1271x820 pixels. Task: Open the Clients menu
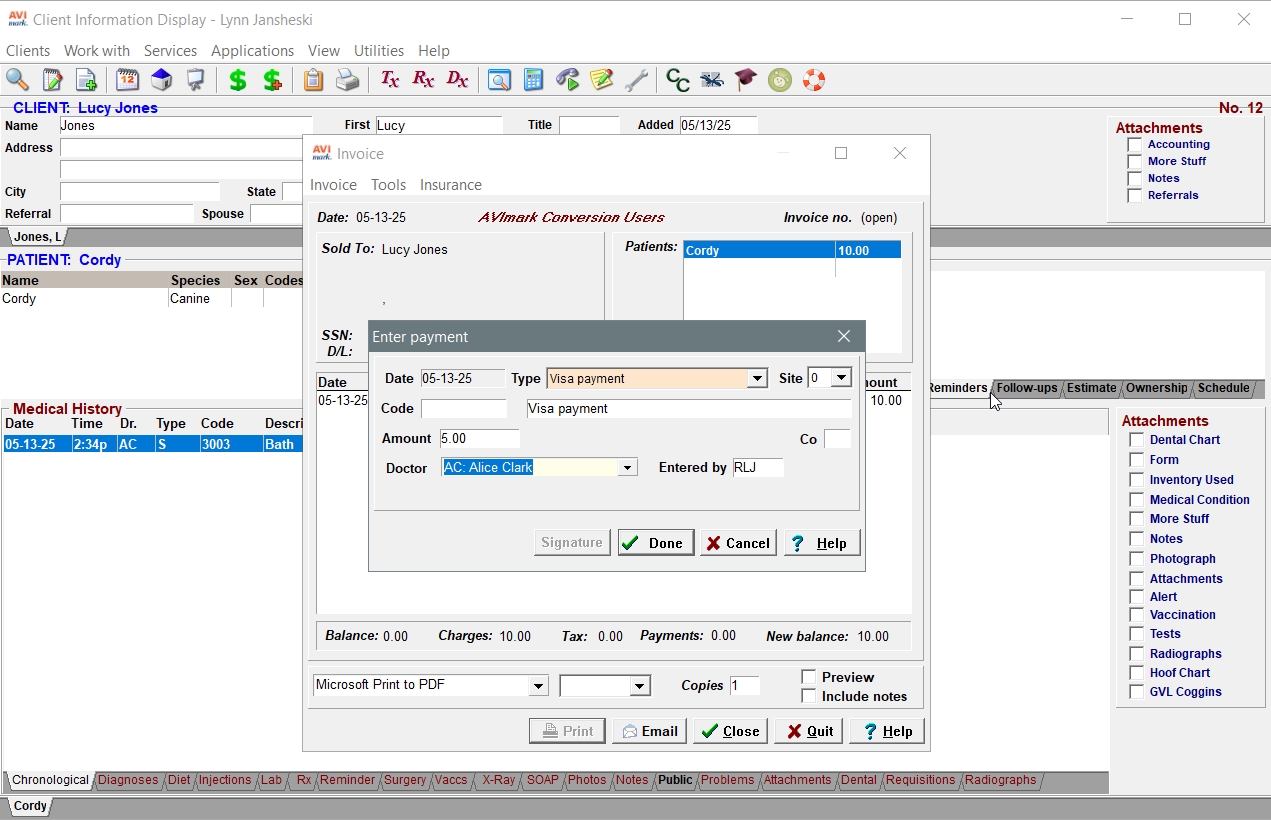(x=28, y=51)
